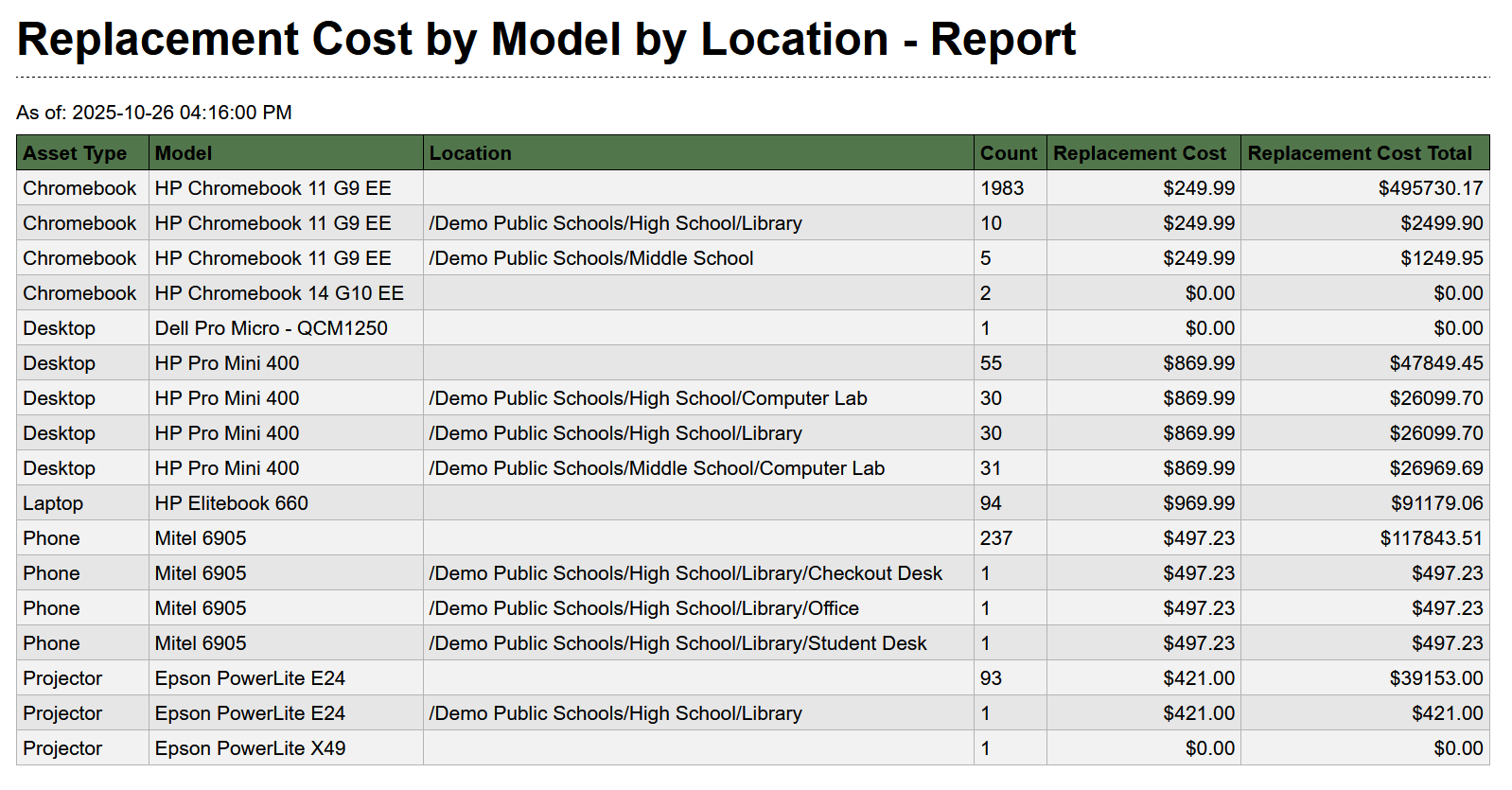The width and height of the screenshot is (1512, 790).
Task: Click the Dell Pro Micro - QCM1250 model cell
Action: click(272, 328)
